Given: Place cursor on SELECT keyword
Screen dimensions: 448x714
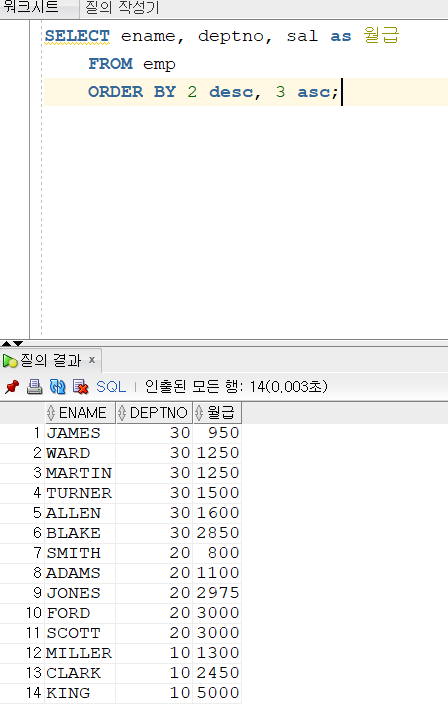Looking at the screenshot, I should pos(77,36).
